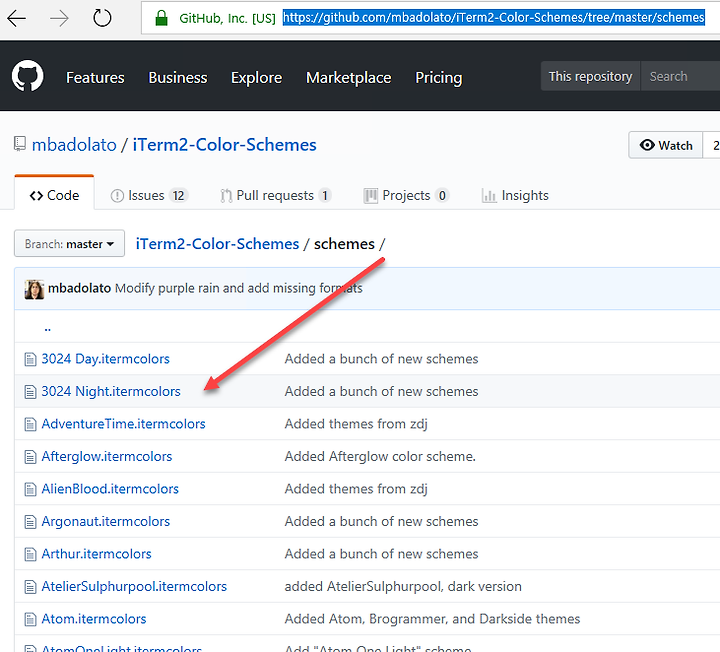Open 3024 Night.itermcolors file
The image size is (720, 652).
[111, 392]
